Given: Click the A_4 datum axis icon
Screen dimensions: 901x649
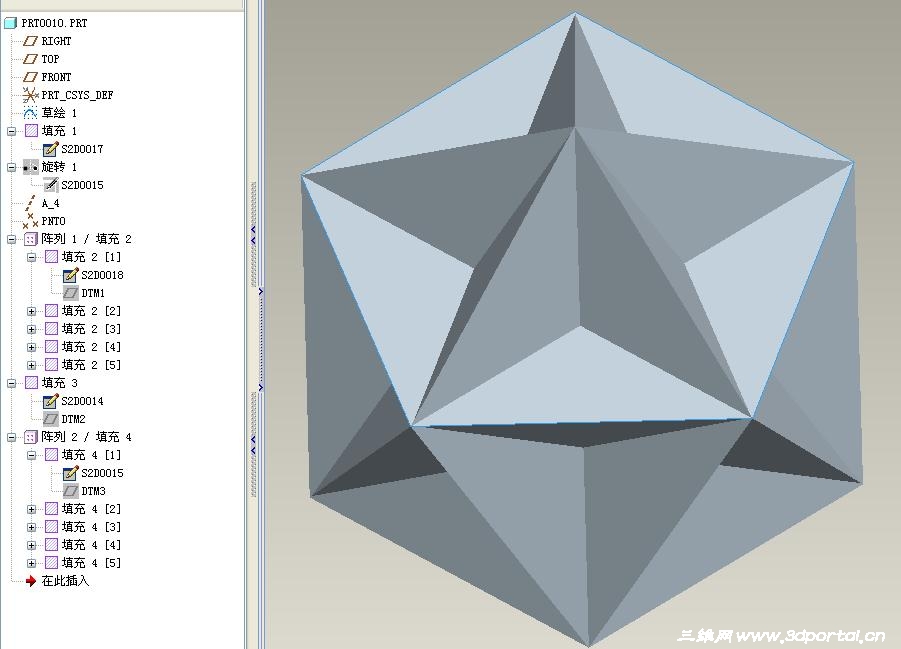Looking at the screenshot, I should (30, 203).
